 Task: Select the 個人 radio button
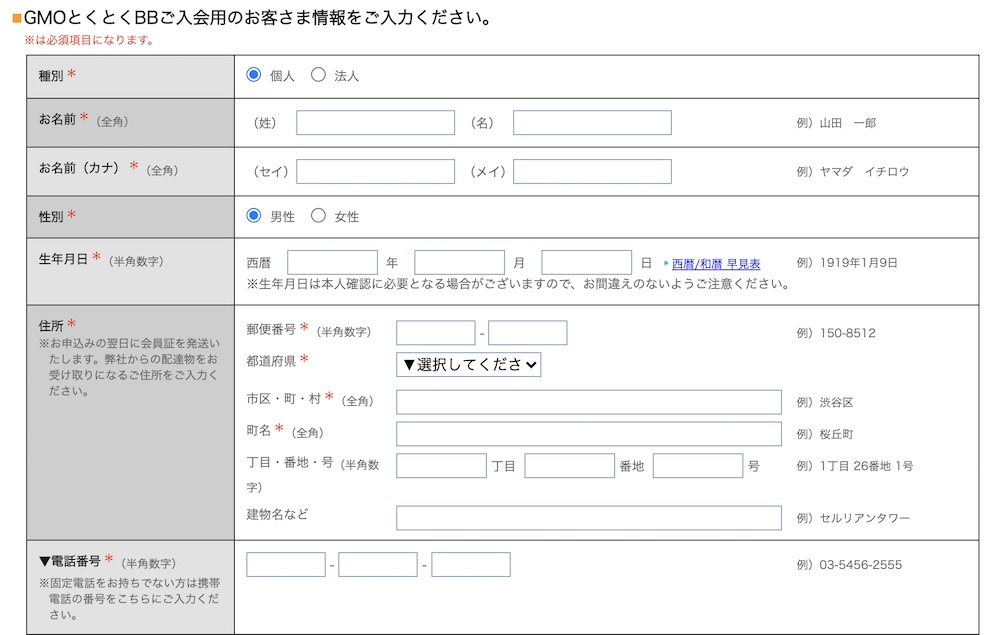coord(254,75)
